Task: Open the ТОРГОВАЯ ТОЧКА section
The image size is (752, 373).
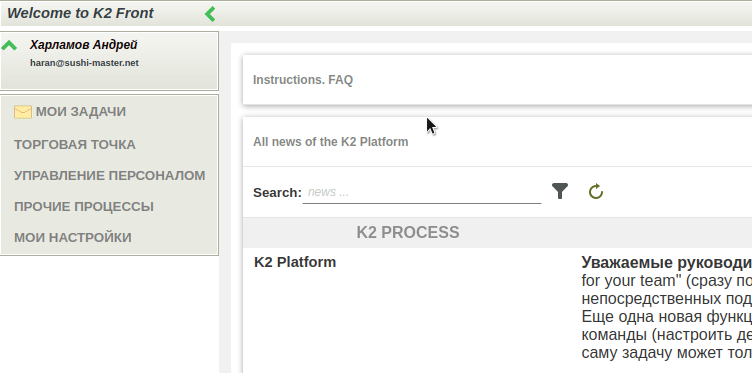Action: point(75,145)
